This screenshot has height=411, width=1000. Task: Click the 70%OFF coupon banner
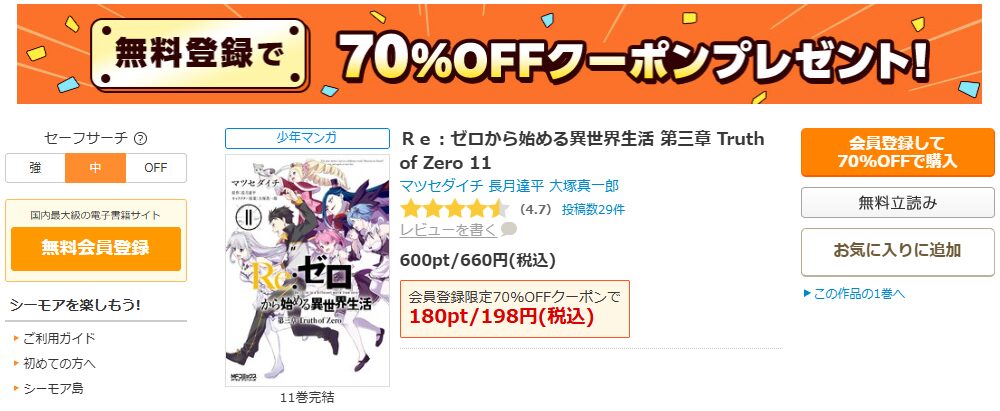point(499,54)
